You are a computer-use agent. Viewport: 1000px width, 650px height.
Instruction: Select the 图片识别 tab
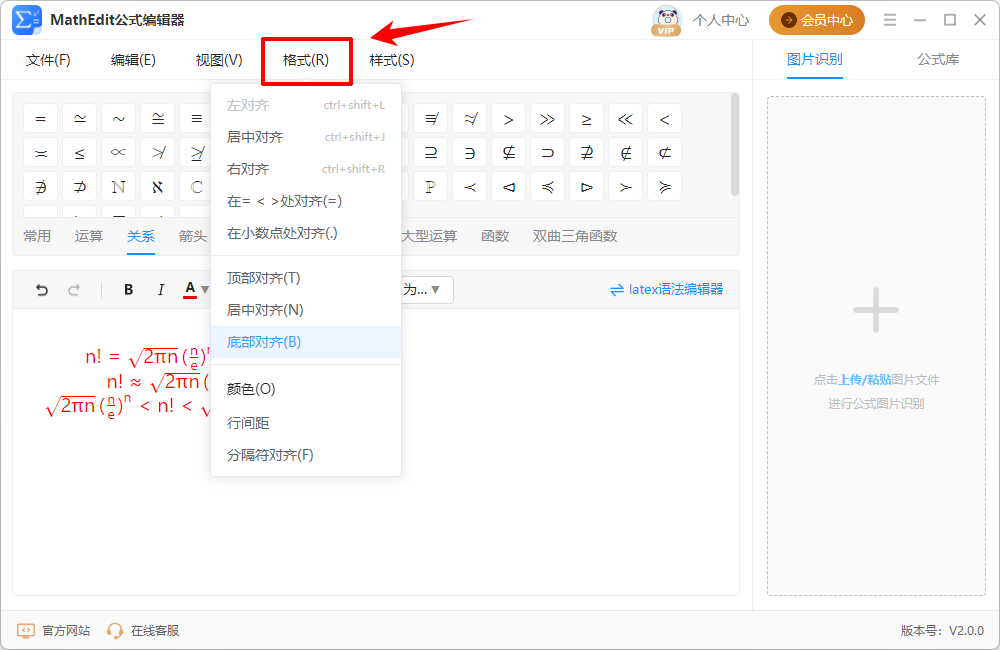pos(814,59)
